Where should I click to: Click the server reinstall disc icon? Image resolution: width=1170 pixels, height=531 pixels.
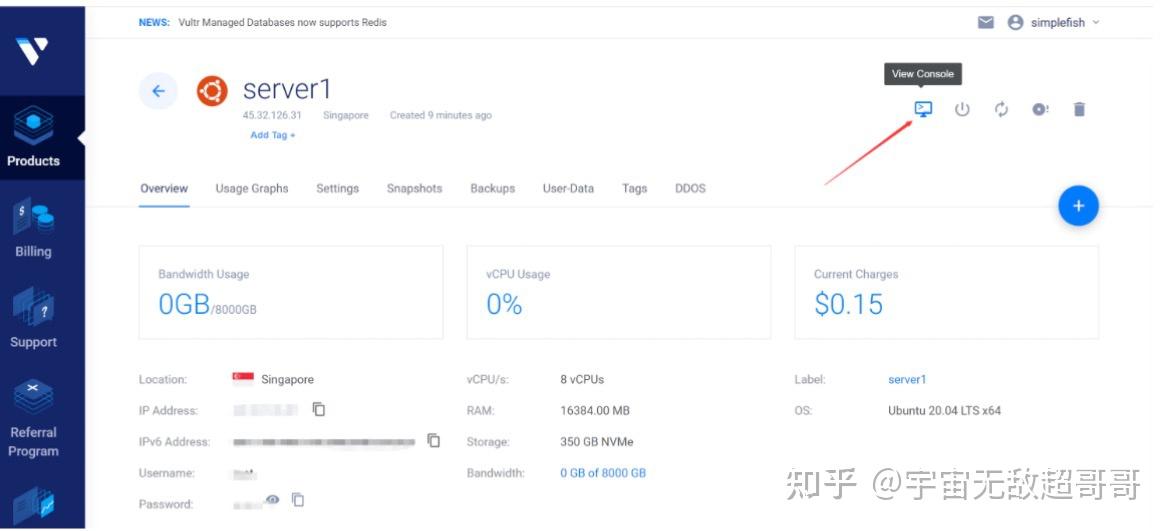click(1040, 110)
